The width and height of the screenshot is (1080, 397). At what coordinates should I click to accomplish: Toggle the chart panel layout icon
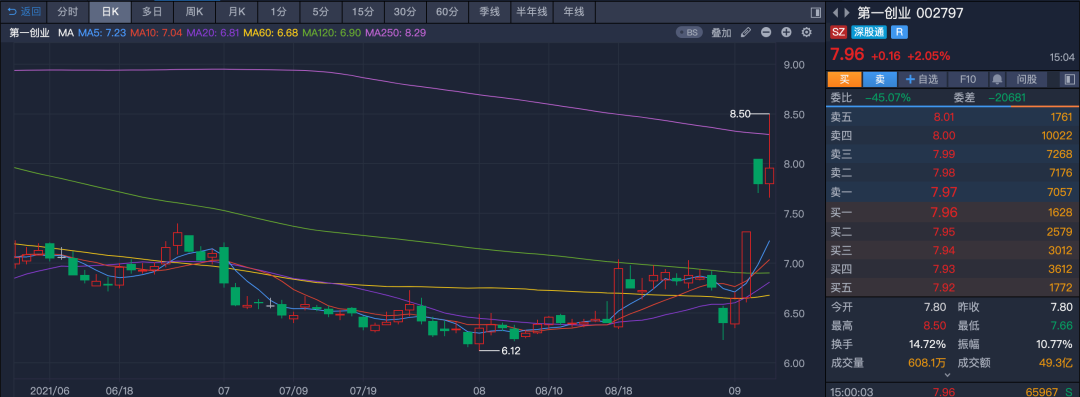point(816,12)
